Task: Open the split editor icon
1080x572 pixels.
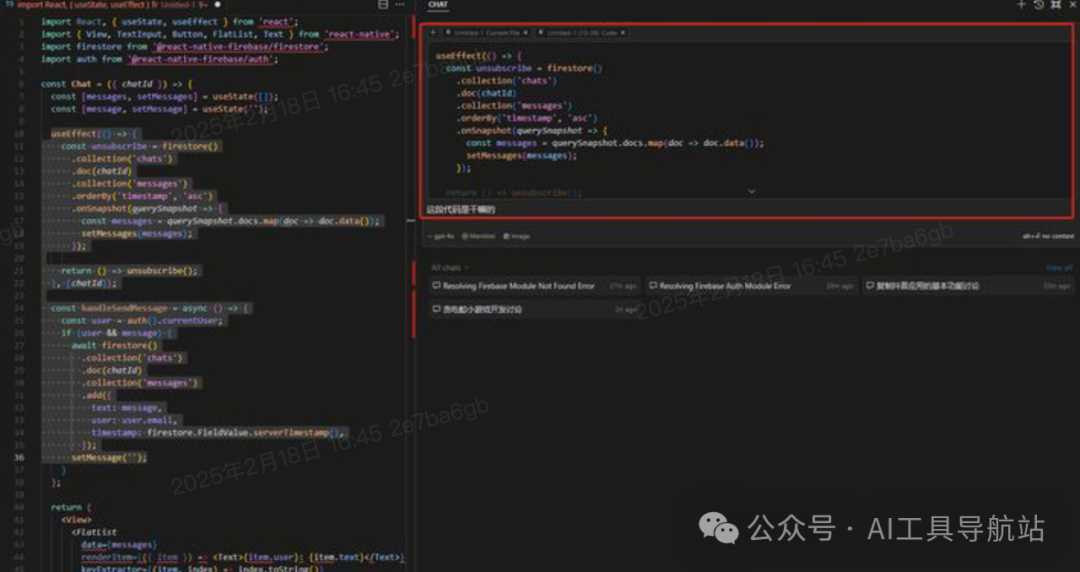Action: 383,4
